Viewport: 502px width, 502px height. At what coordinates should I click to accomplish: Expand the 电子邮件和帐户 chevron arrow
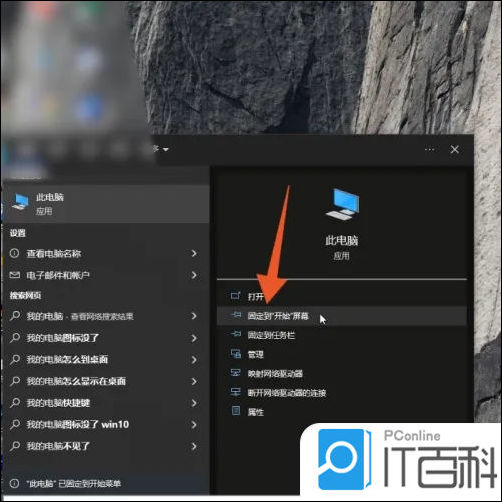[194, 275]
